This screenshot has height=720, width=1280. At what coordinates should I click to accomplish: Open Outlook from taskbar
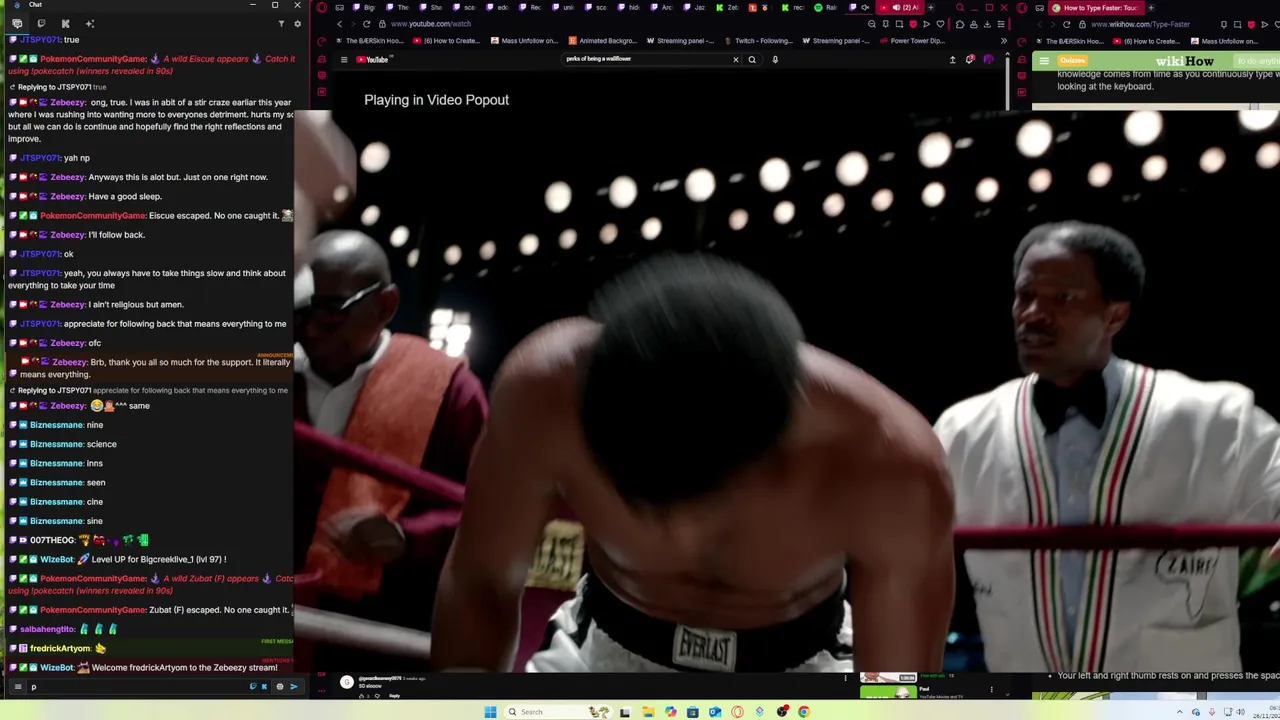pyautogui.click(x=715, y=712)
